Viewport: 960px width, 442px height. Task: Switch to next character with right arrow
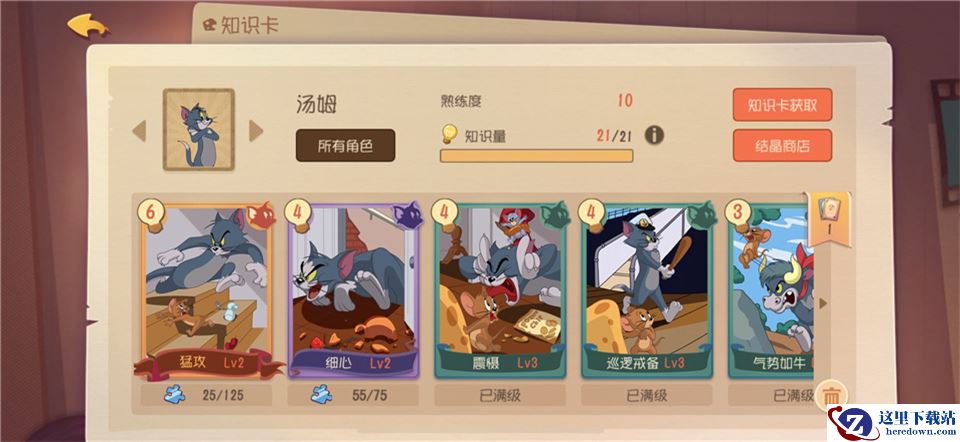click(255, 130)
